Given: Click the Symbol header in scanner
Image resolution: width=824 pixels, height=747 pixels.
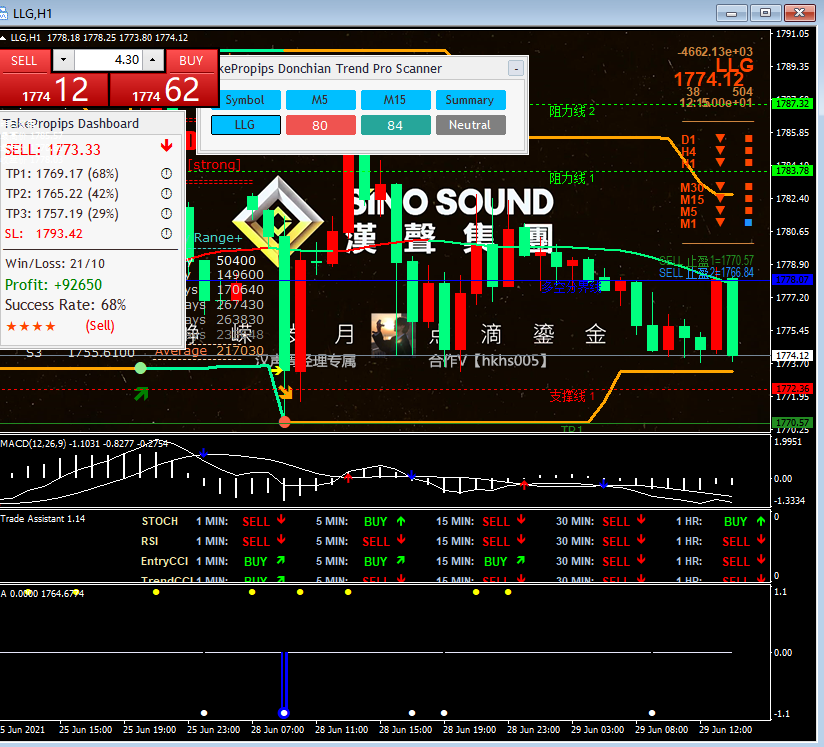Looking at the screenshot, I should (245, 100).
